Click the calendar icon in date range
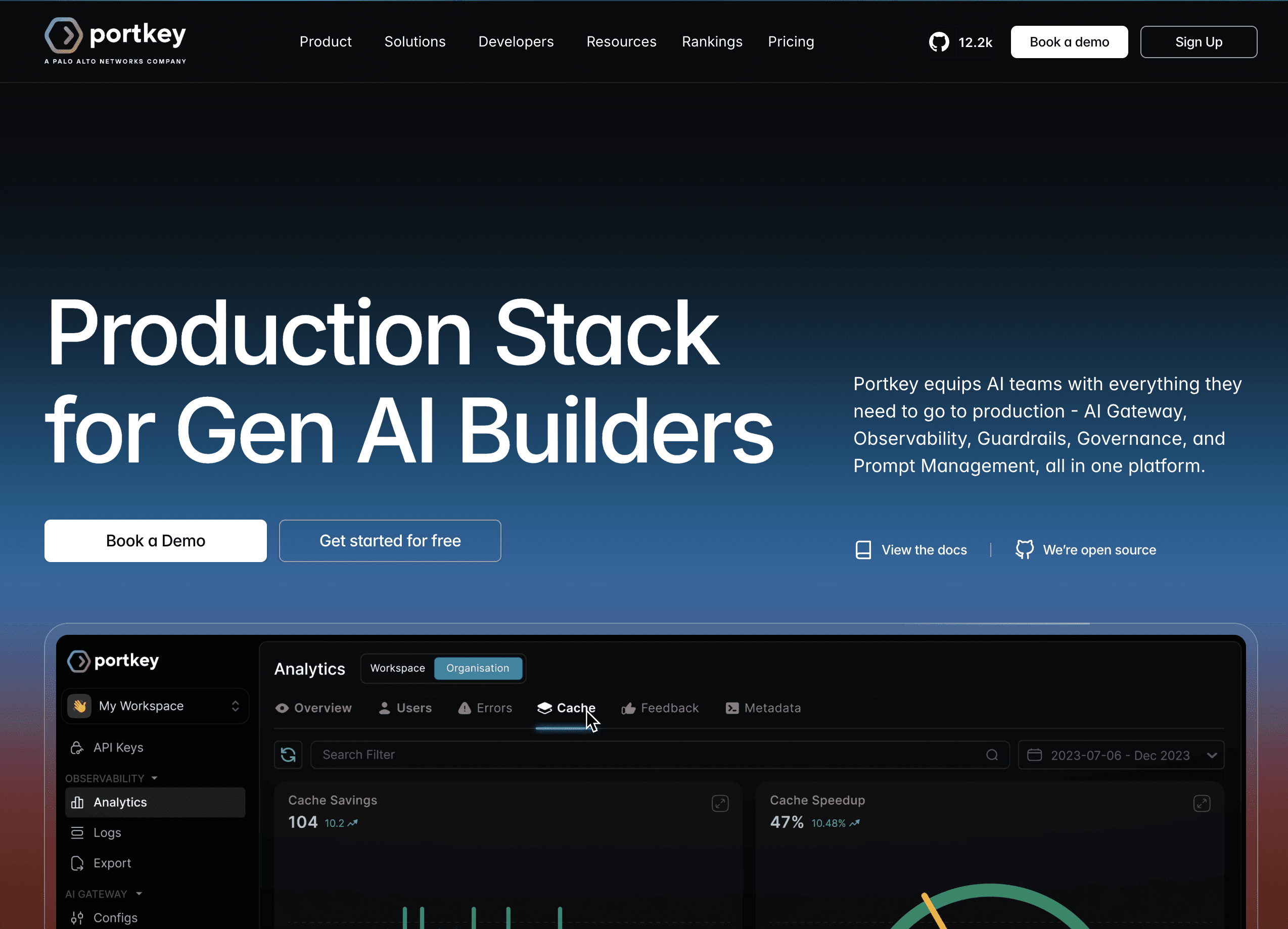Viewport: 1288px width, 929px height. [x=1034, y=755]
